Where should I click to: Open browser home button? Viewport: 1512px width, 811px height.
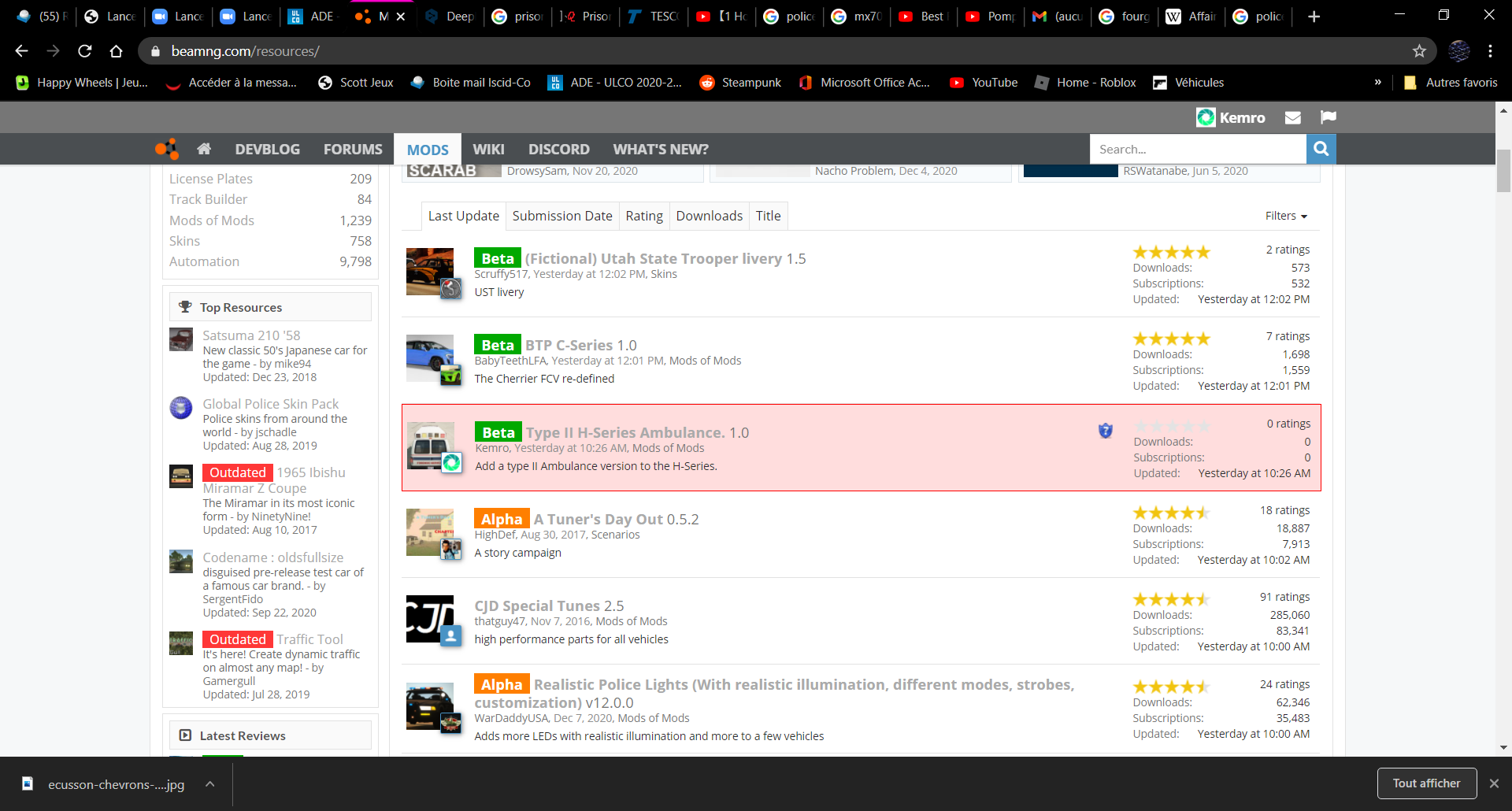click(116, 51)
